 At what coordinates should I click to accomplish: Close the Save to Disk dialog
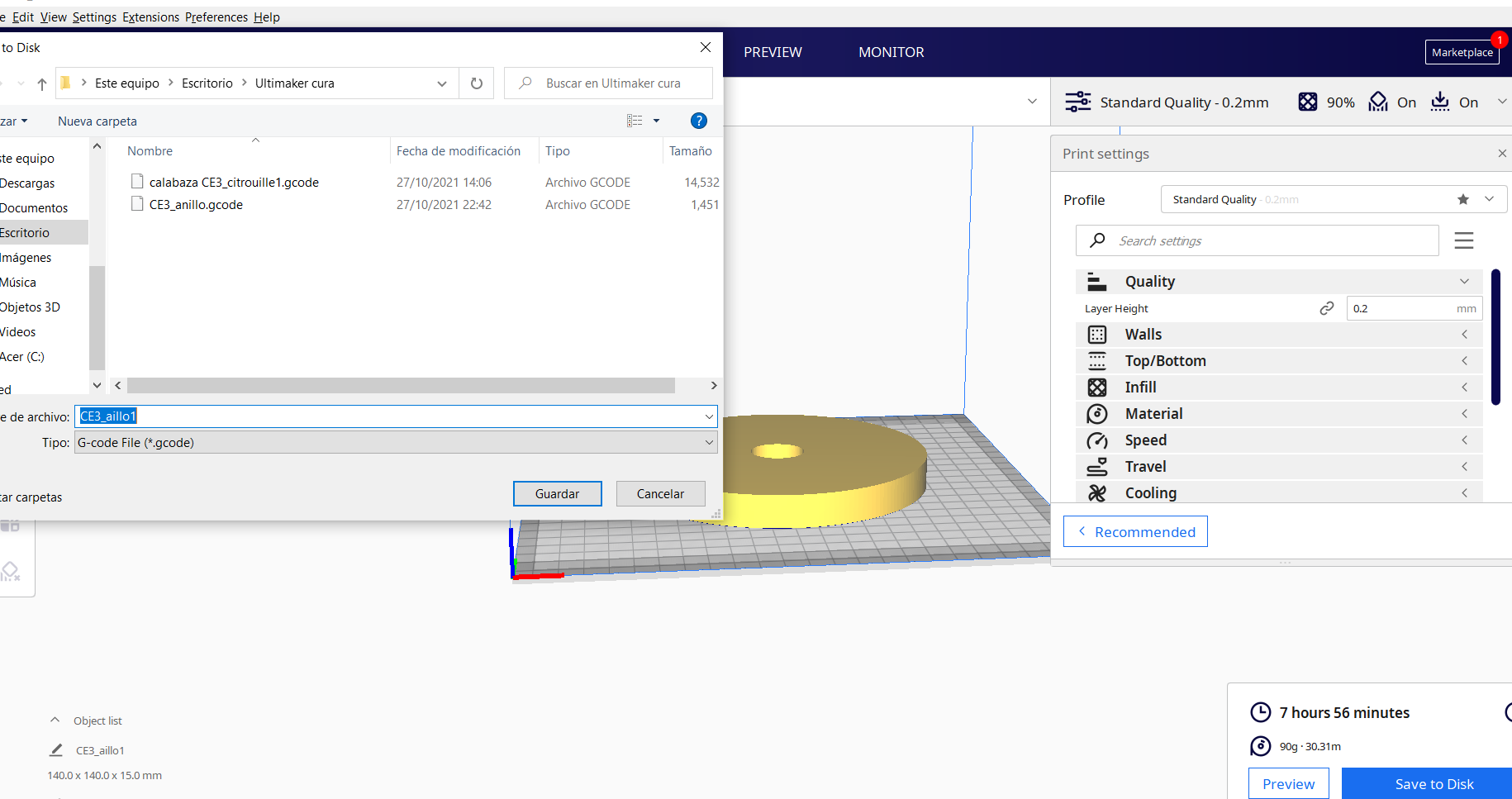point(706,47)
